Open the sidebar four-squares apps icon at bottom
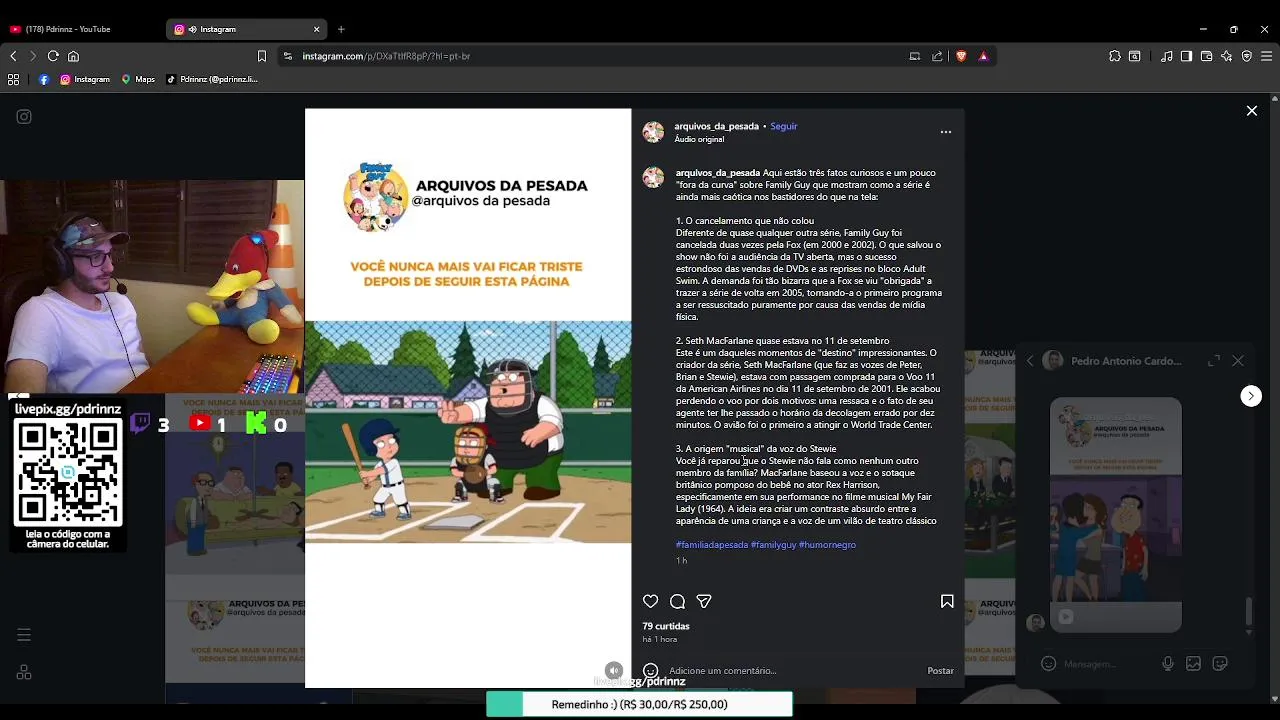The image size is (1280, 720). click(x=24, y=673)
